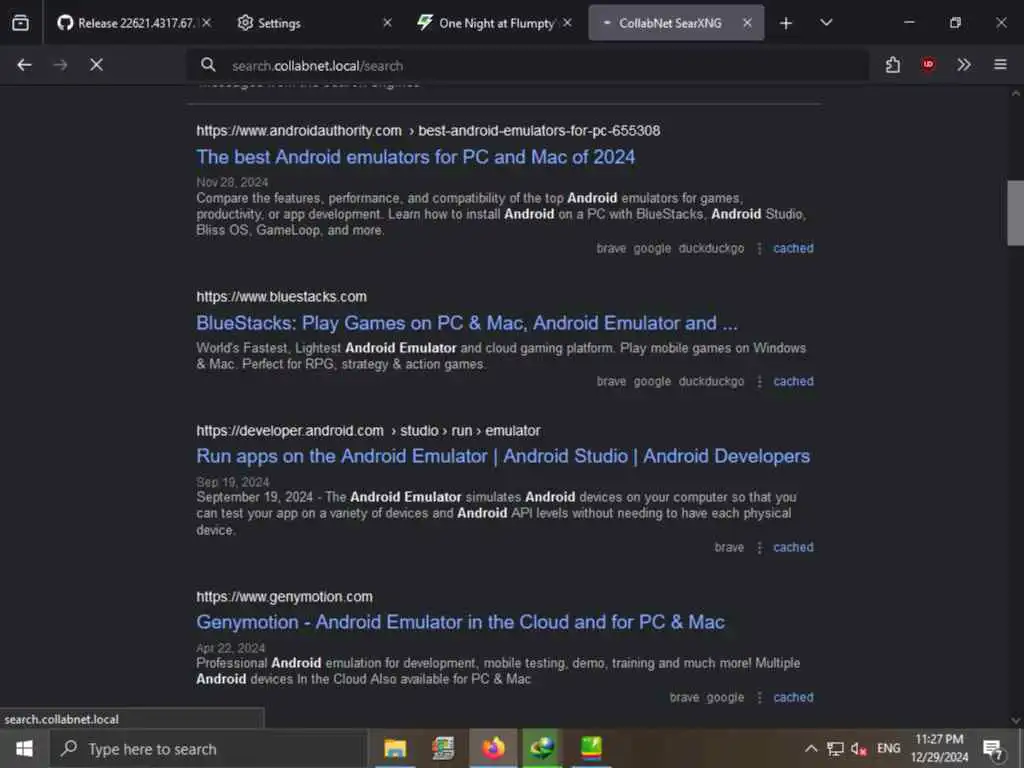The width and height of the screenshot is (1024, 768).
Task: Expand the list all tabs dropdown
Action: pyautogui.click(x=826, y=23)
